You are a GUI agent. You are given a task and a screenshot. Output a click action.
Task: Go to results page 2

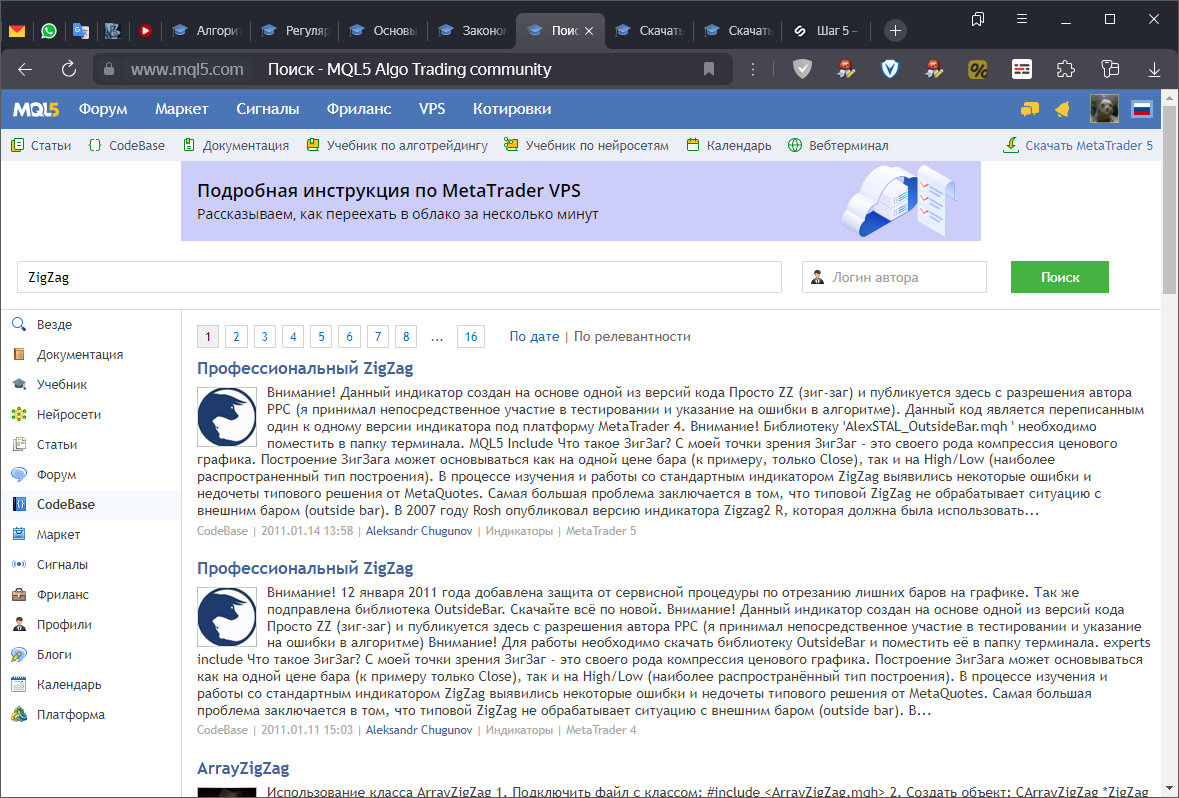coord(236,336)
